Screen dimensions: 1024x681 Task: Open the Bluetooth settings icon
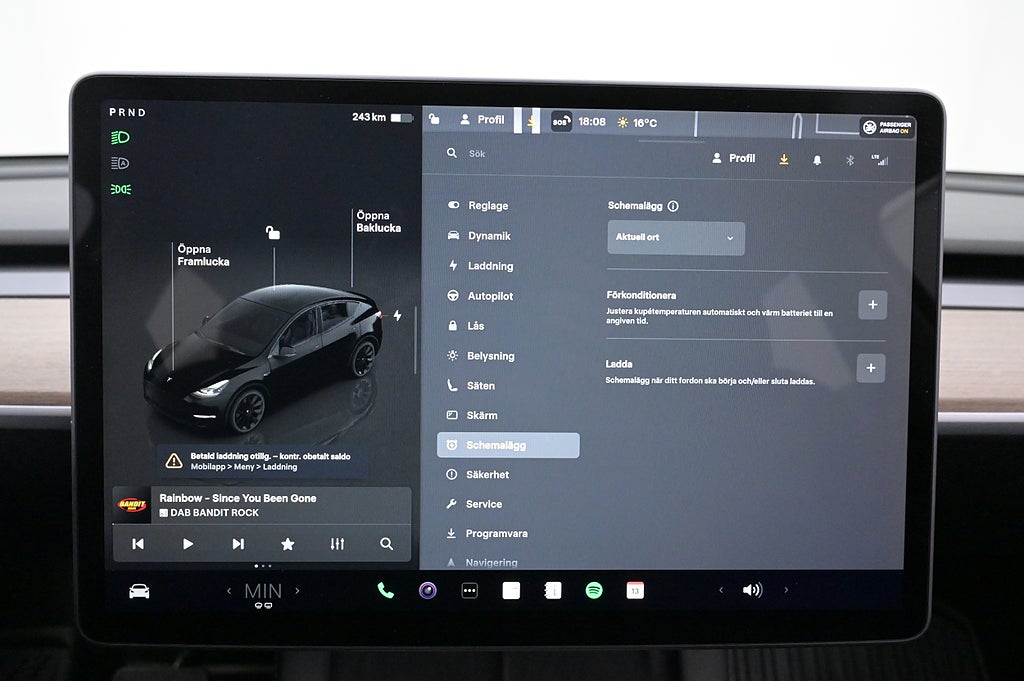[850, 159]
